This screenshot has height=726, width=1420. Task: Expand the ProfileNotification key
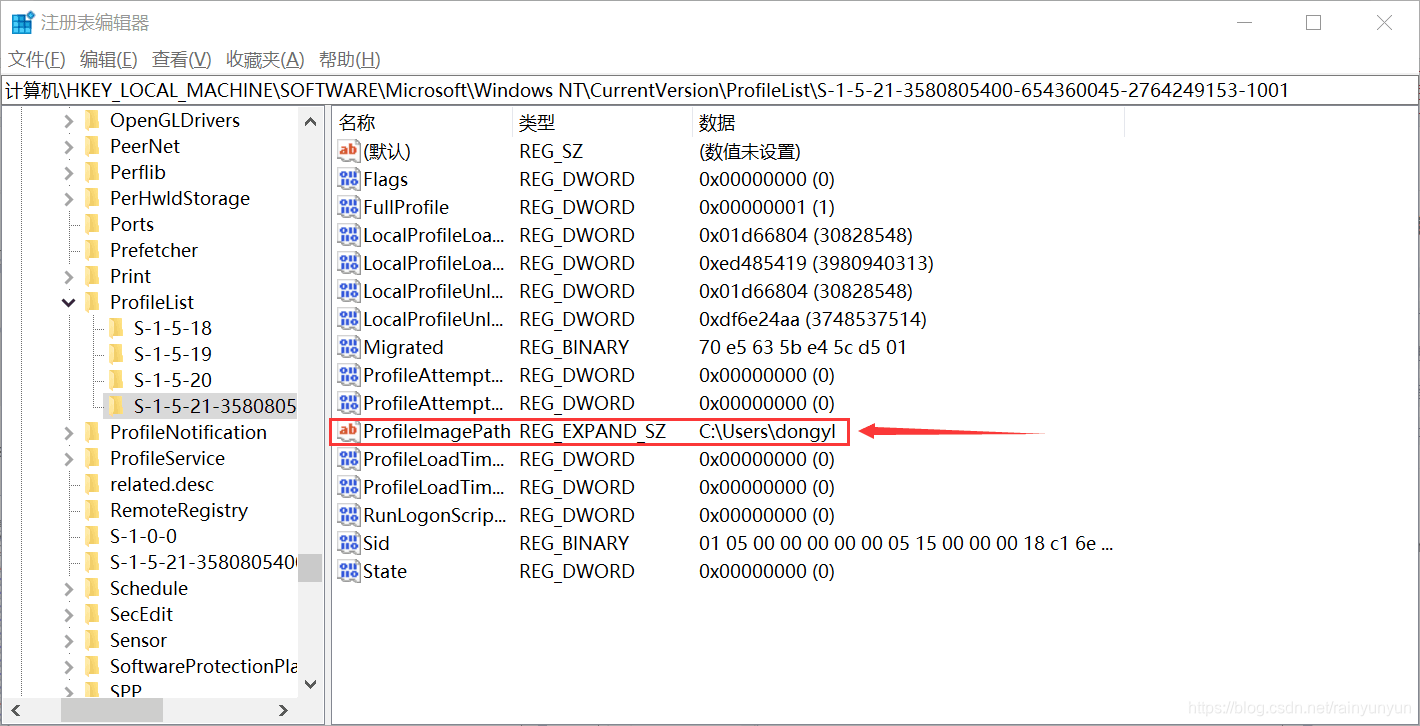[x=69, y=432]
